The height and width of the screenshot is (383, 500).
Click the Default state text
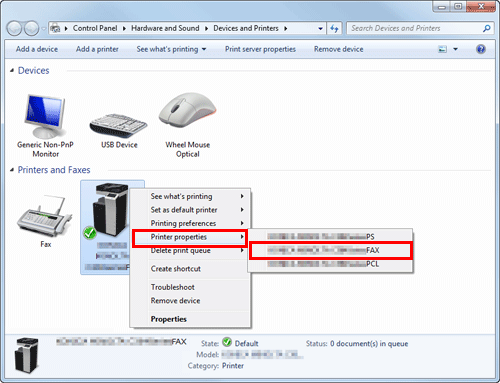(x=246, y=344)
